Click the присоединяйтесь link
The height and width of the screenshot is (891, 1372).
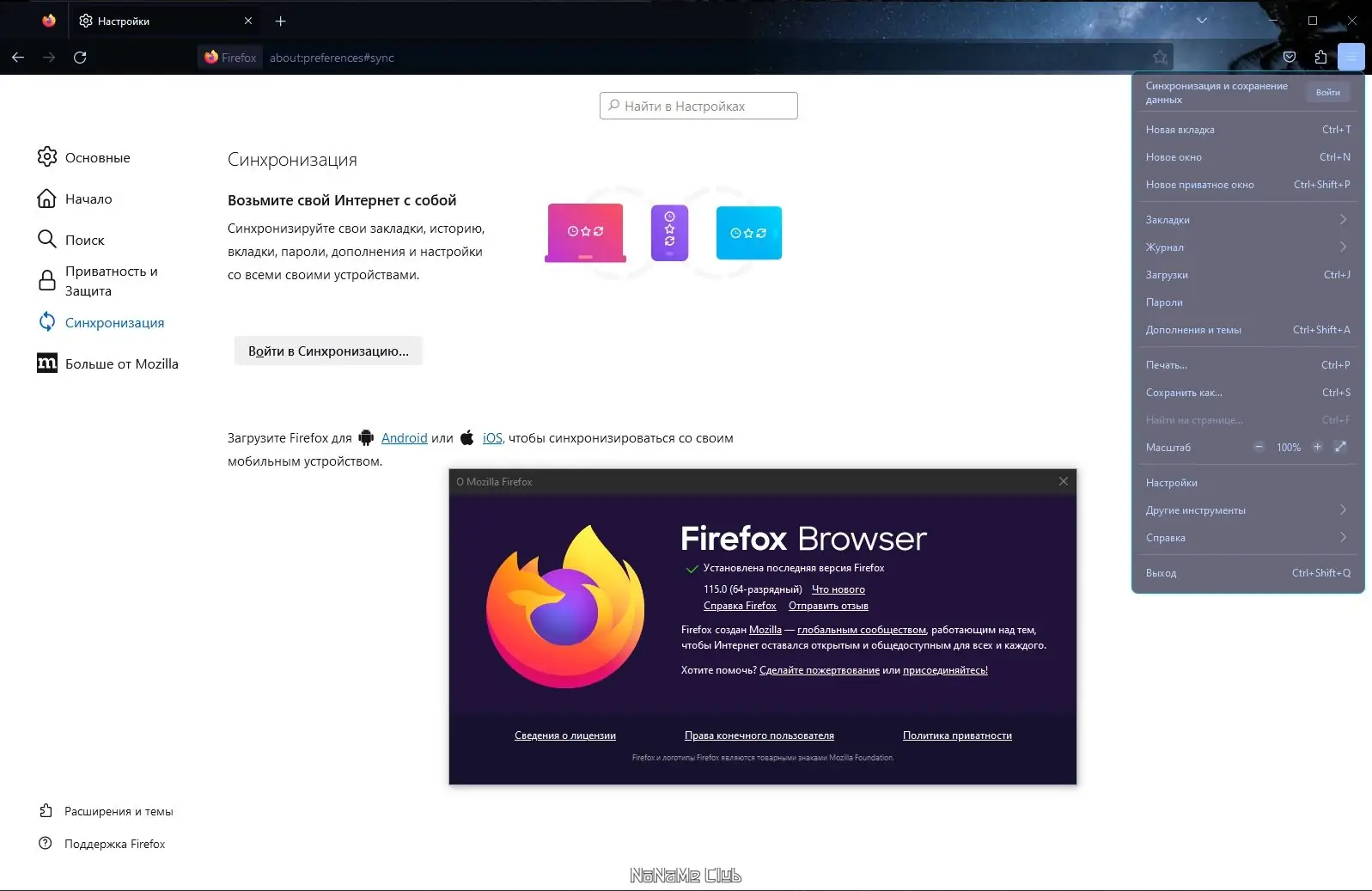tap(945, 670)
